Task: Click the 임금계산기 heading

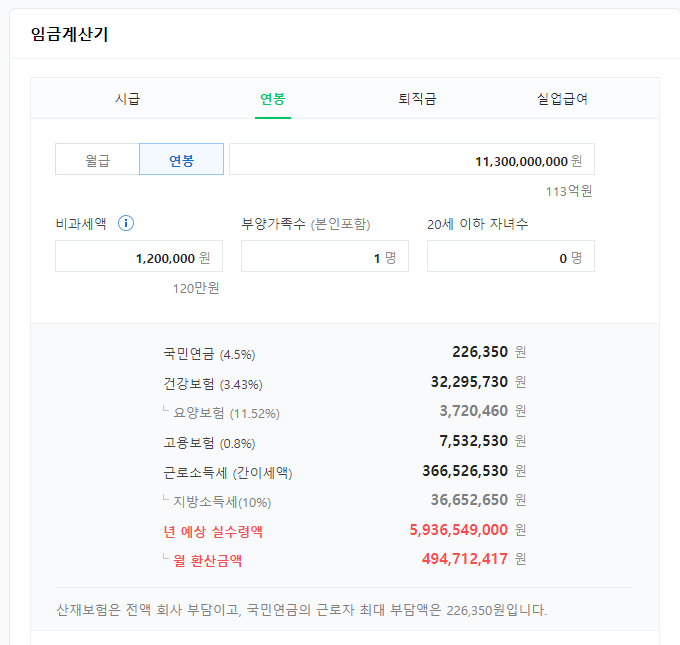Action: point(70,35)
